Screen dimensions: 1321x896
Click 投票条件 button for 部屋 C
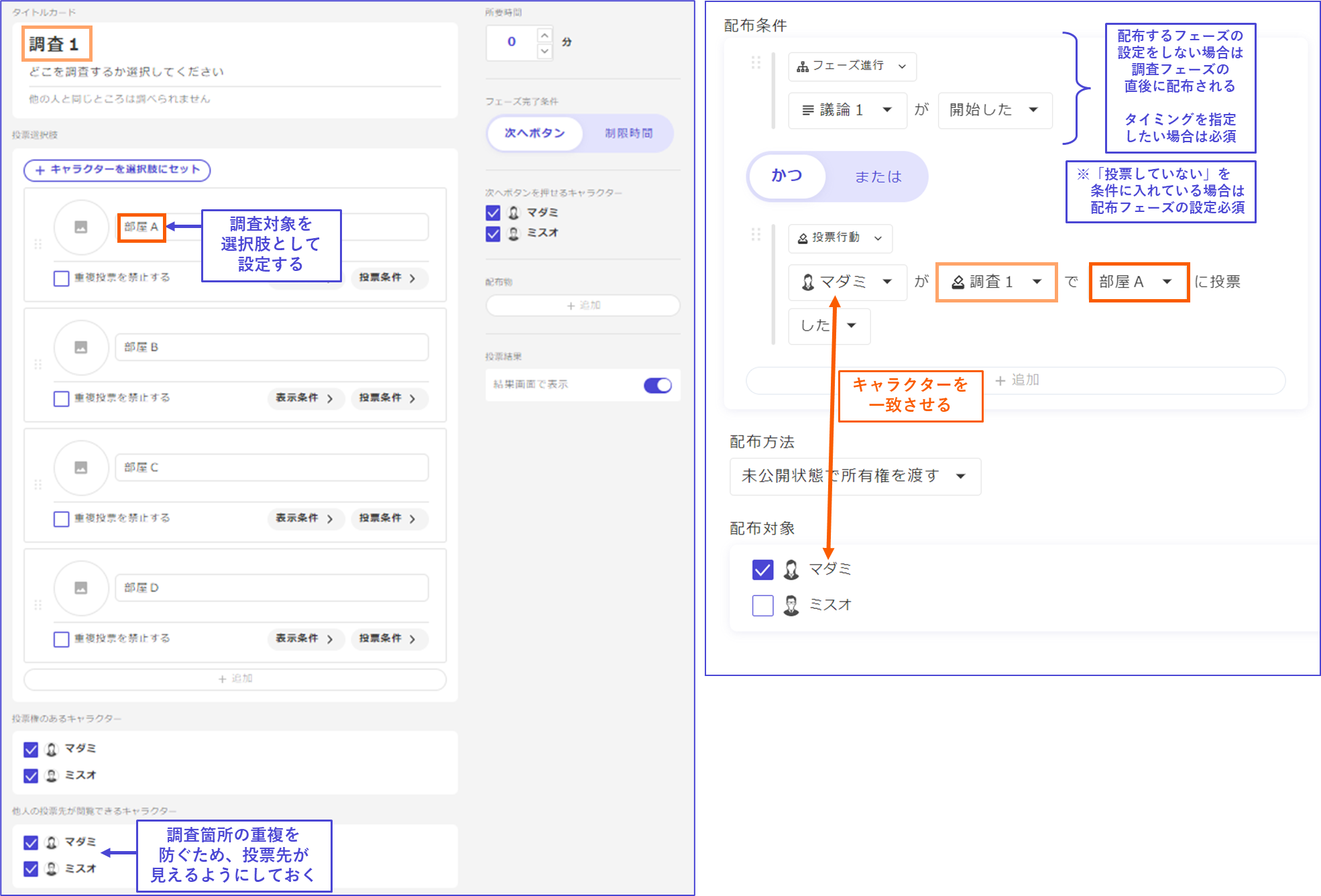388,518
